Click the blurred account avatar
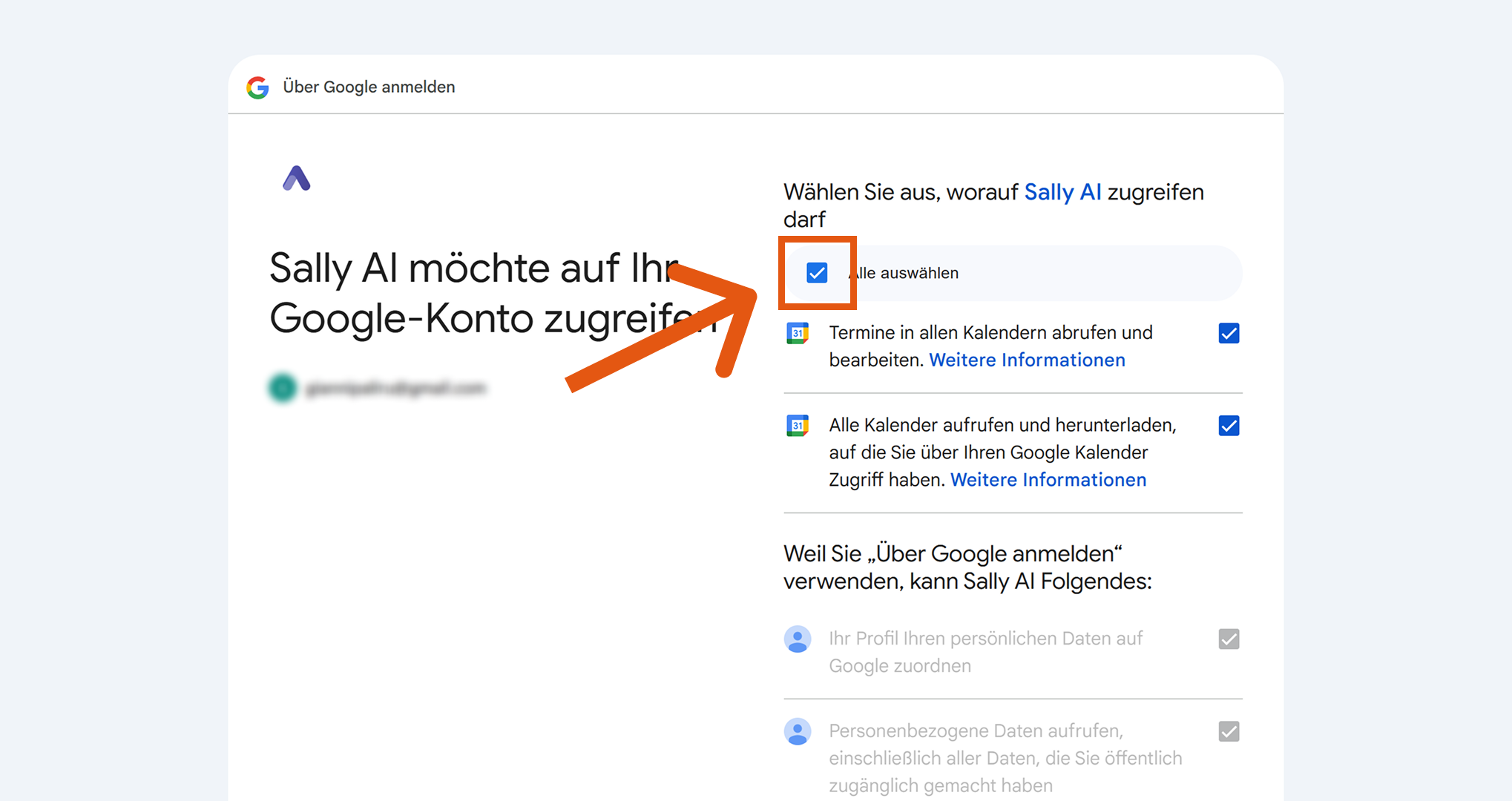Viewport: 1512px width, 801px height. [283, 387]
